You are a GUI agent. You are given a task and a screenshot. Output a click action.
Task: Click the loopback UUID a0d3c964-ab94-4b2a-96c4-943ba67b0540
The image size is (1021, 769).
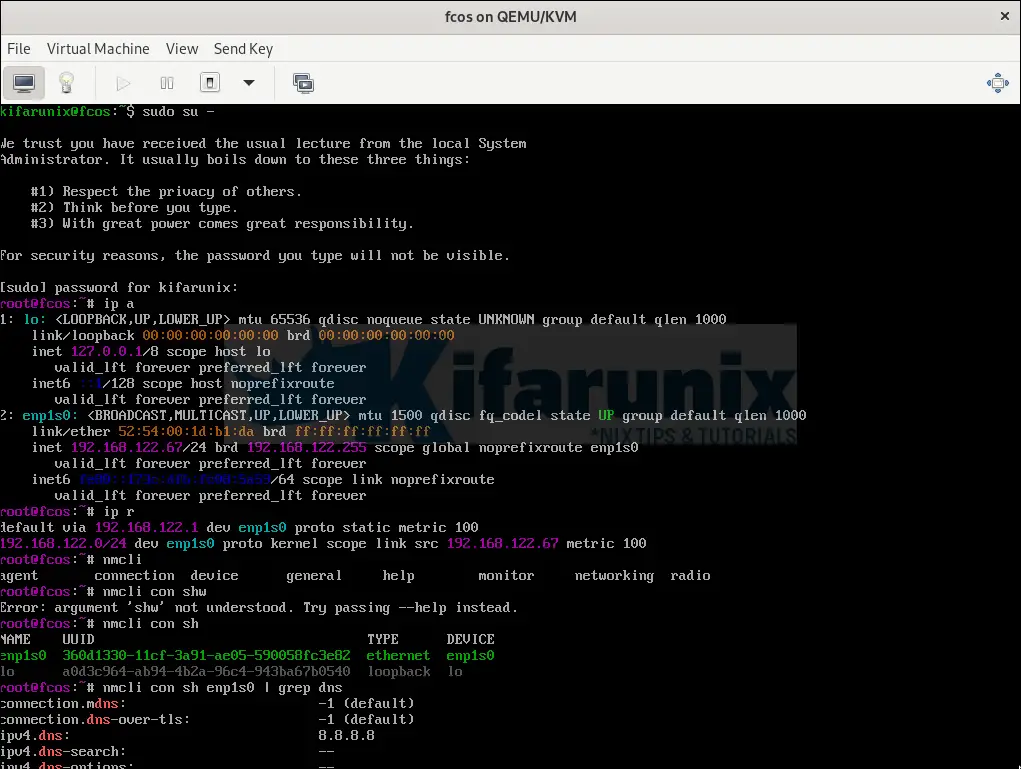206,671
